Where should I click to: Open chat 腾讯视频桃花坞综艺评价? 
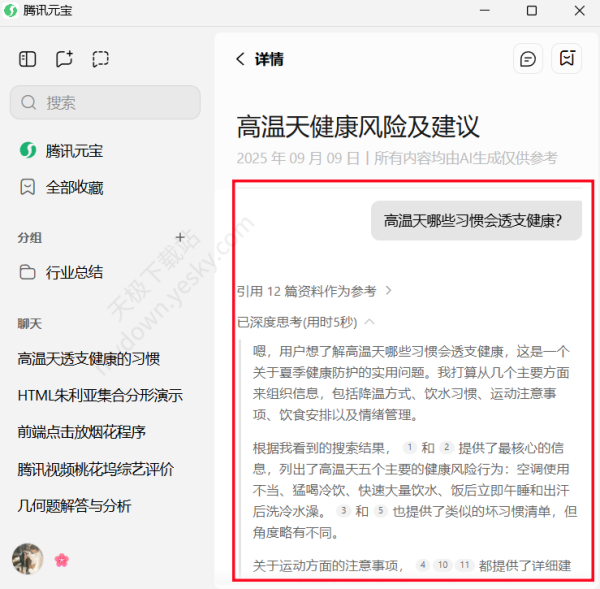96,469
